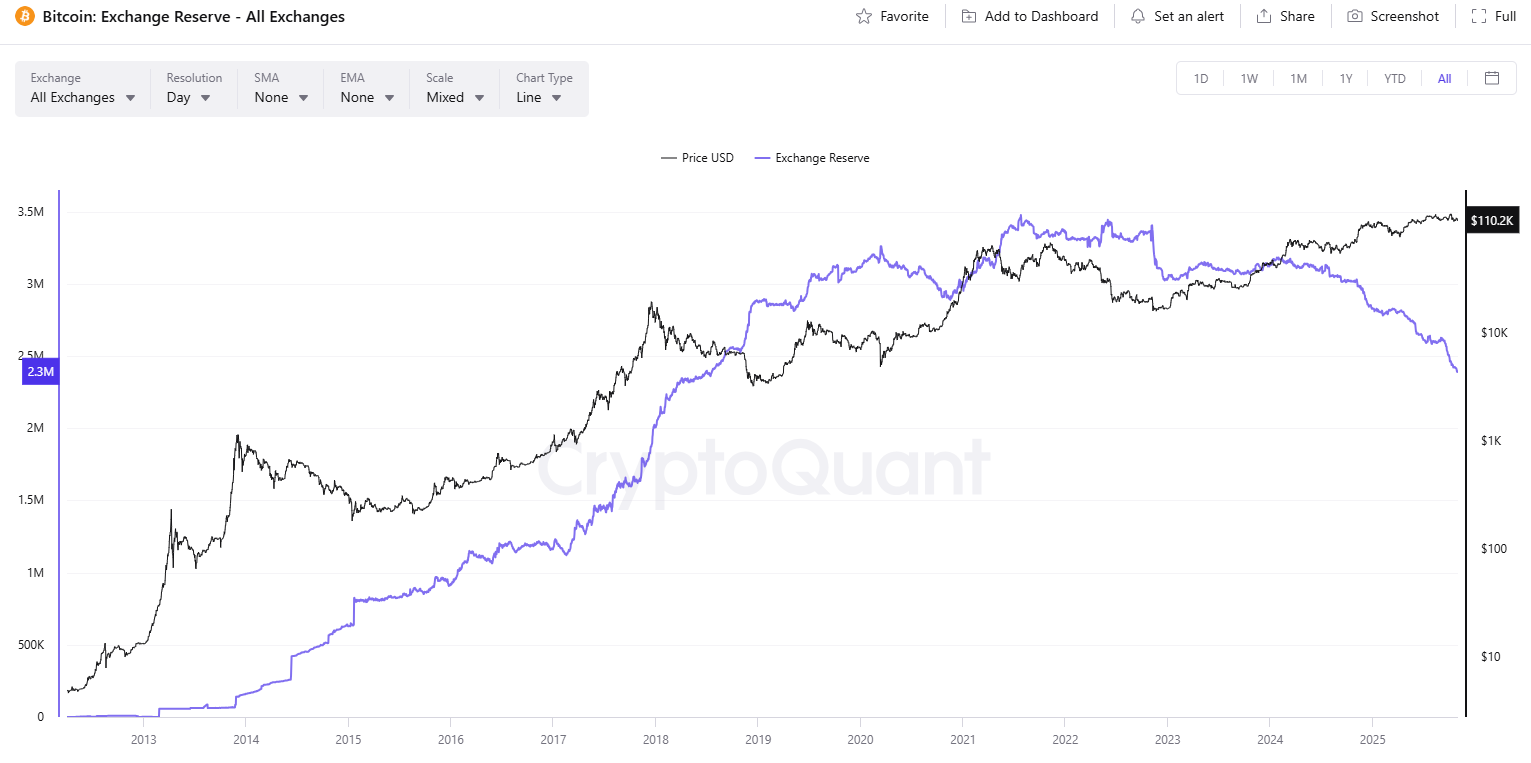Click the Set an alert bell icon
Viewport: 1531px width, 763px height.
[x=1137, y=16]
